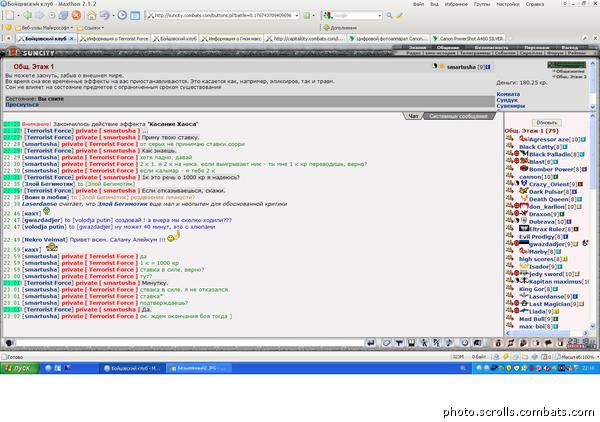This screenshot has height=422, width=600.
Task: Switch to the 'Цифровой фотоаппарат Canon' tab
Action: [x=388, y=39]
